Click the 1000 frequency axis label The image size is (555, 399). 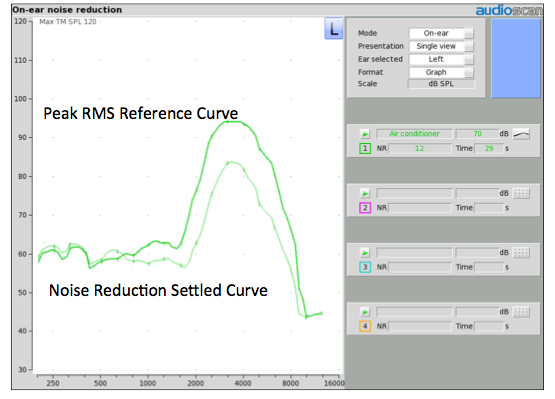pyautogui.click(x=148, y=383)
